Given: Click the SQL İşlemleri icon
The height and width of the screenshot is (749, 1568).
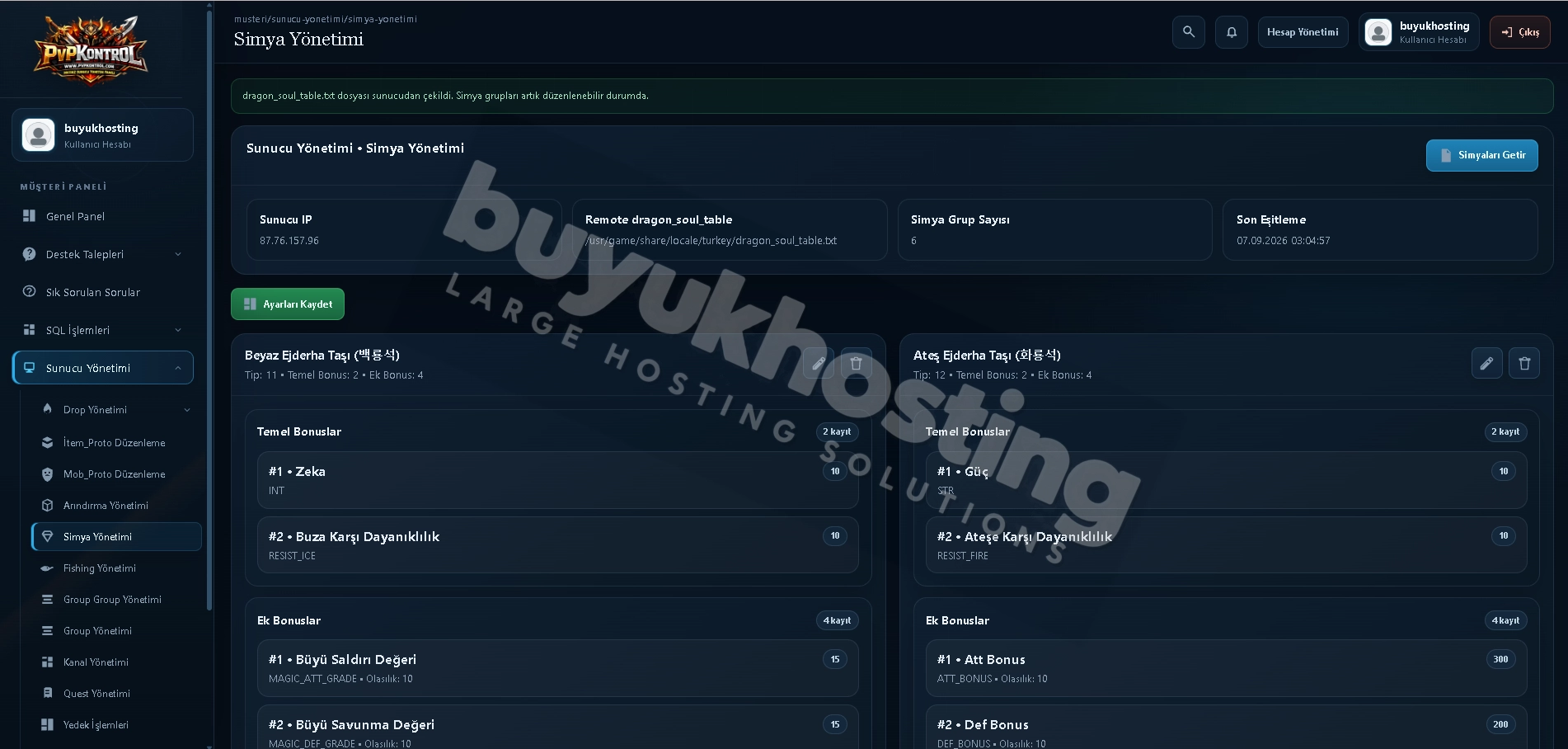Looking at the screenshot, I should 30,330.
